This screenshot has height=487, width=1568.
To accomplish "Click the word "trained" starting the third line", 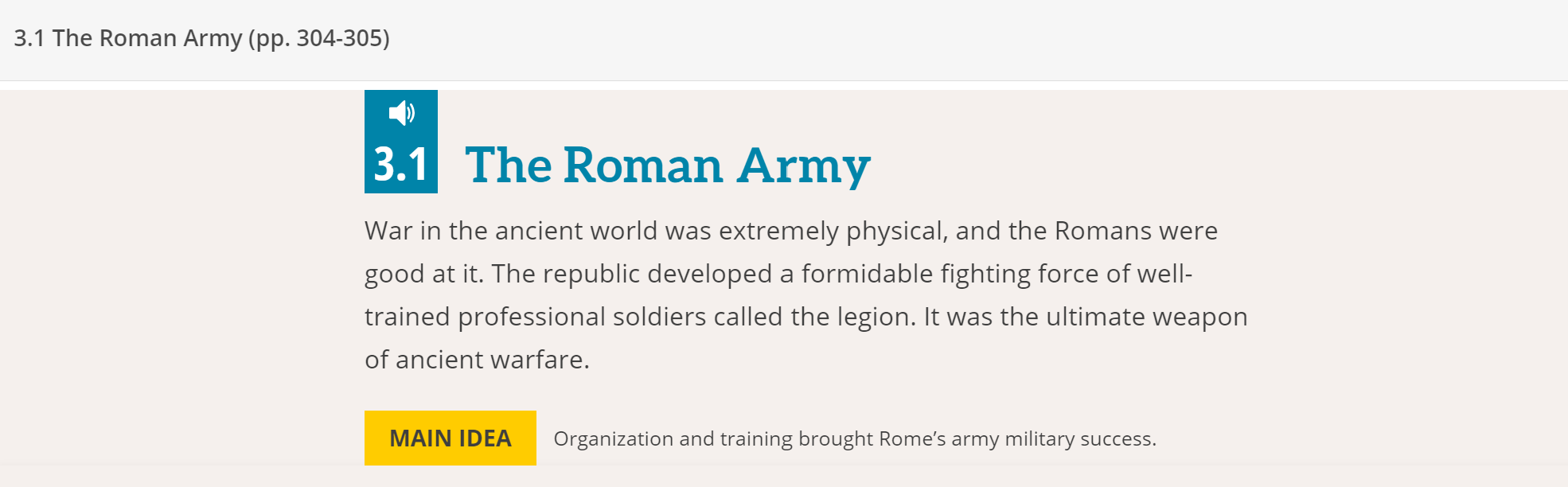I will click(407, 317).
